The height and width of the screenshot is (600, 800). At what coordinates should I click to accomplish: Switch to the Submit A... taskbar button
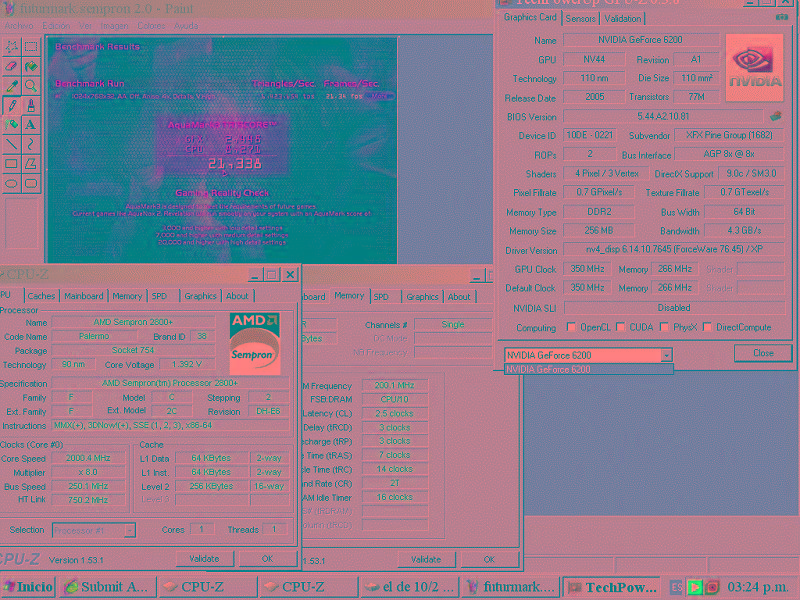pyautogui.click(x=107, y=588)
